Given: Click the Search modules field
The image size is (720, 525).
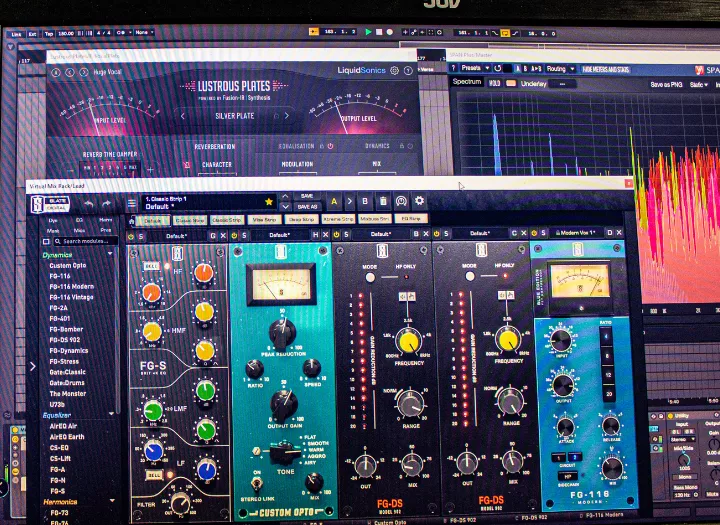Looking at the screenshot, I should [85, 241].
